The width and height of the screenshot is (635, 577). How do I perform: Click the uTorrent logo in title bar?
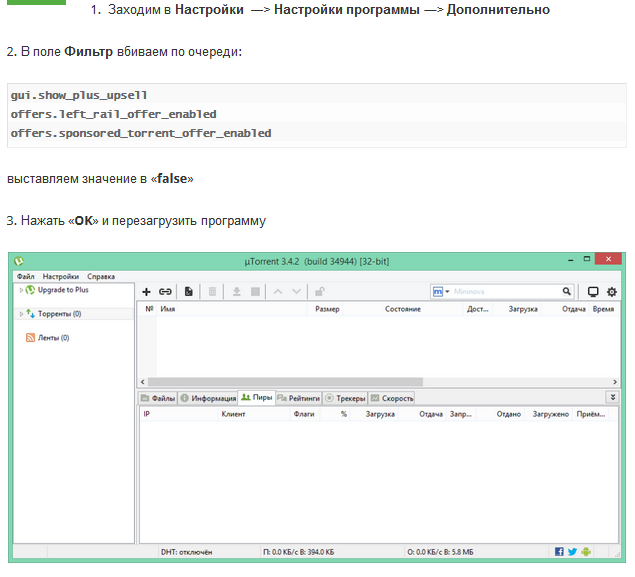[x=19, y=261]
